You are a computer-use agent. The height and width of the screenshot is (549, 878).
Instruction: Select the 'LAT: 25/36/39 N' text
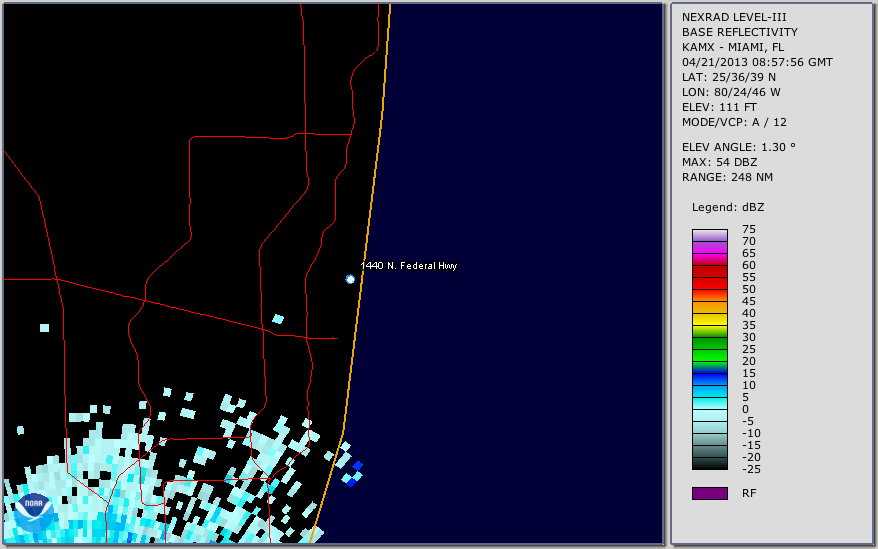[x=729, y=77]
